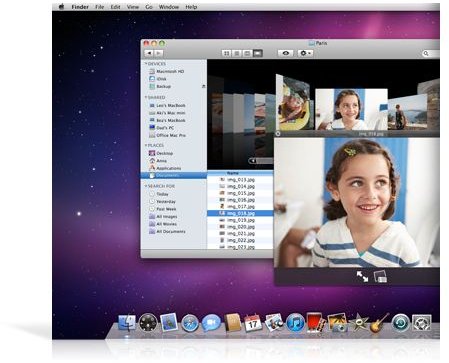
Task: Switch to list view in Finder toolbar
Action: pos(237,53)
